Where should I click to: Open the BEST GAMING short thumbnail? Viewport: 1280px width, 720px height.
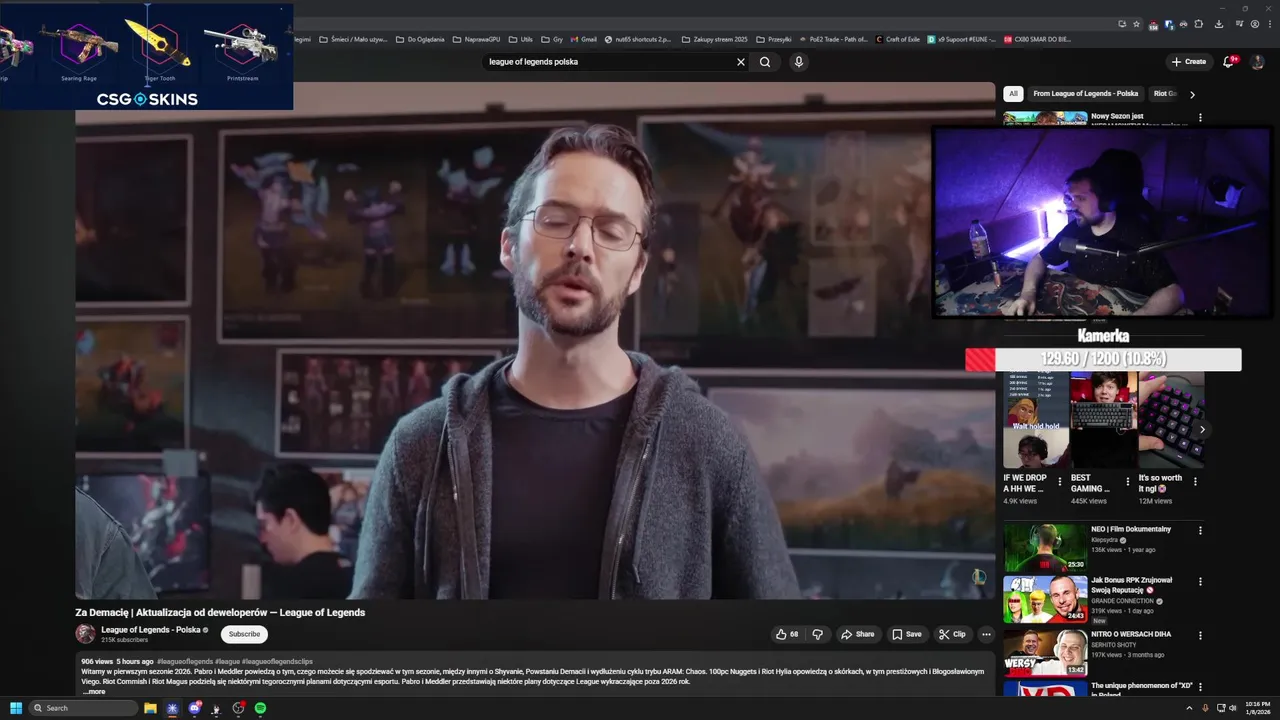tap(1104, 420)
